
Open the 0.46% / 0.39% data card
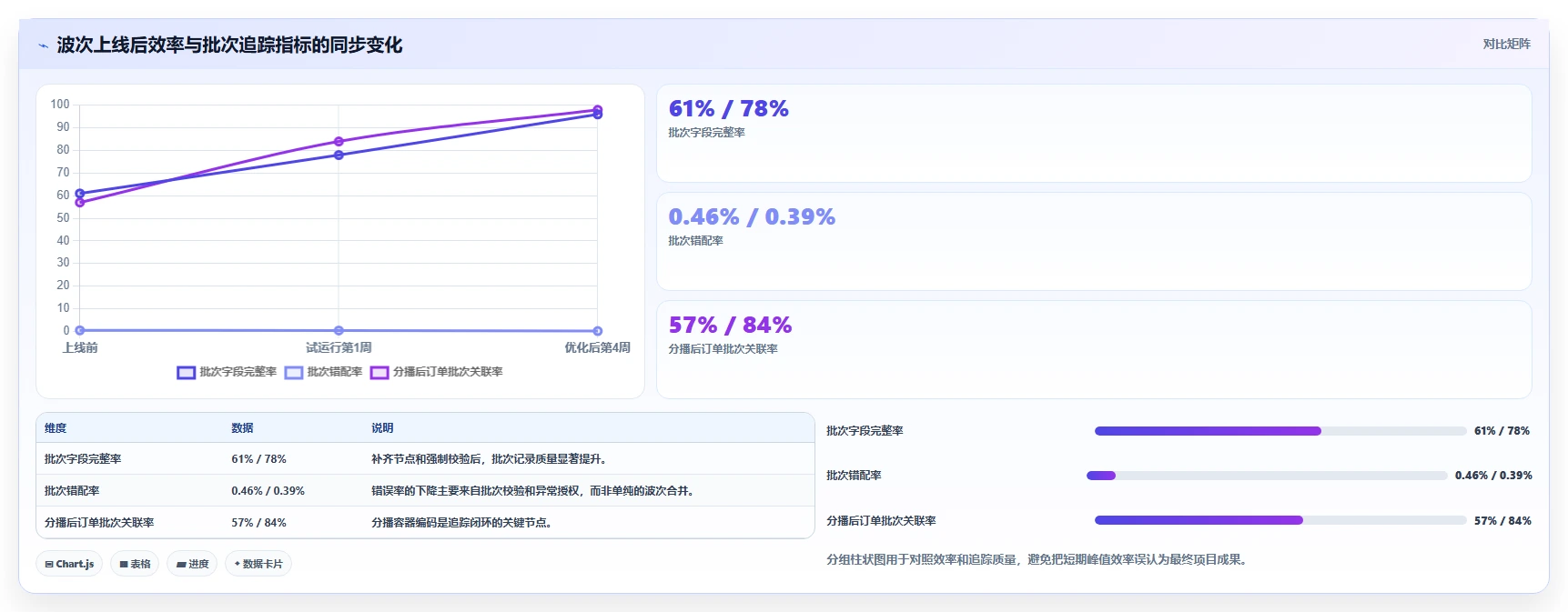1094,242
